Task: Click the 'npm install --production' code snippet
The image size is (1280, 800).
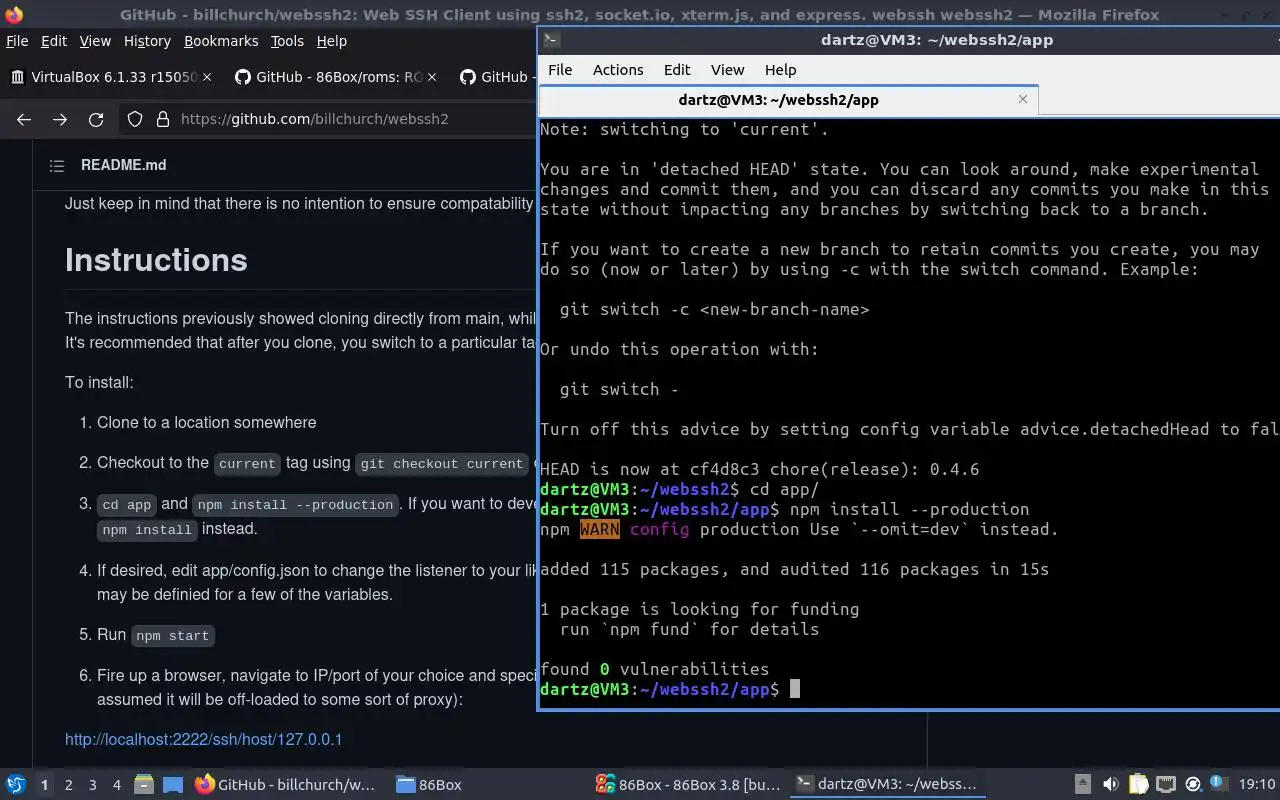Action: pyautogui.click(x=295, y=505)
